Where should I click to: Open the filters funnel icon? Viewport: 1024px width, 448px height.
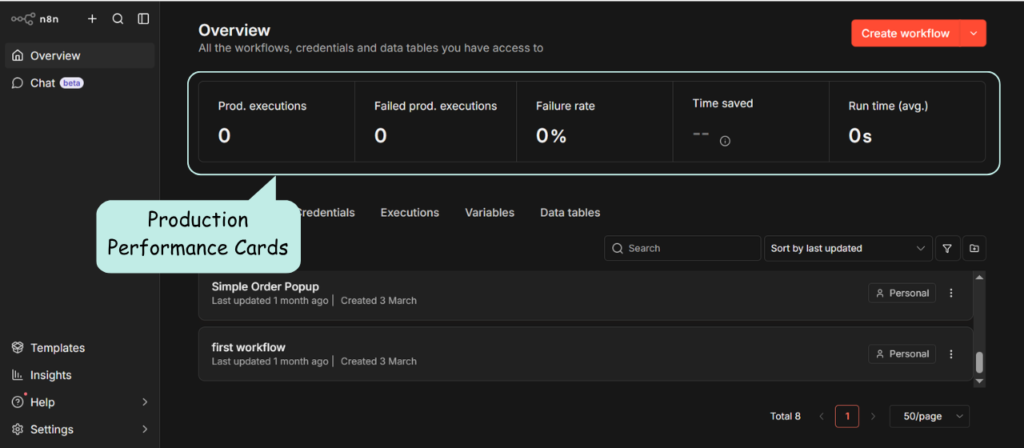[x=946, y=248]
